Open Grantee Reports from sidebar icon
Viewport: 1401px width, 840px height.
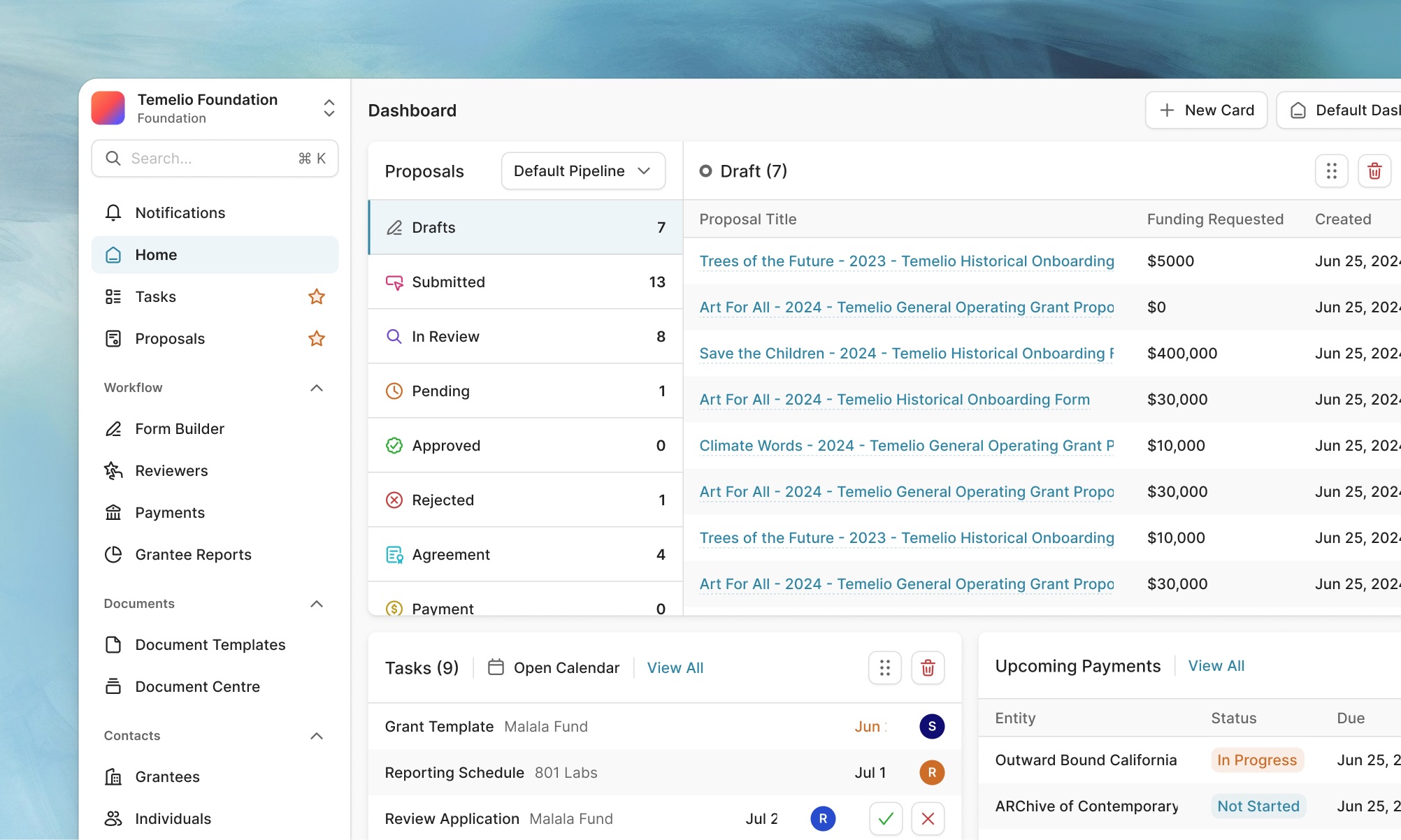point(113,555)
